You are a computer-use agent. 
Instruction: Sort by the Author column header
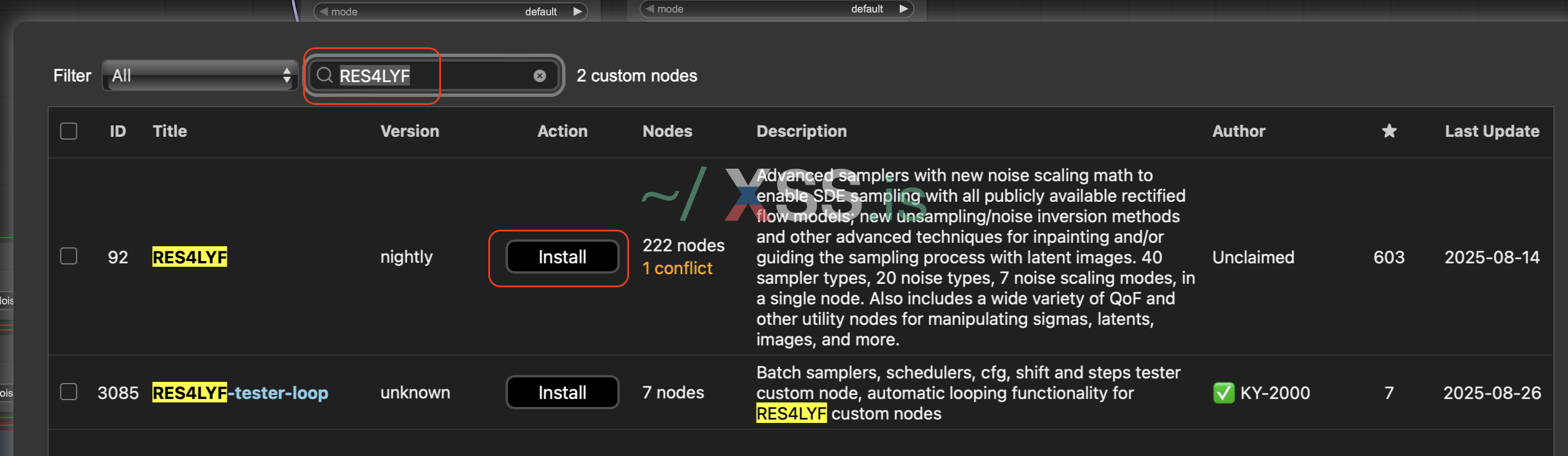(1238, 131)
